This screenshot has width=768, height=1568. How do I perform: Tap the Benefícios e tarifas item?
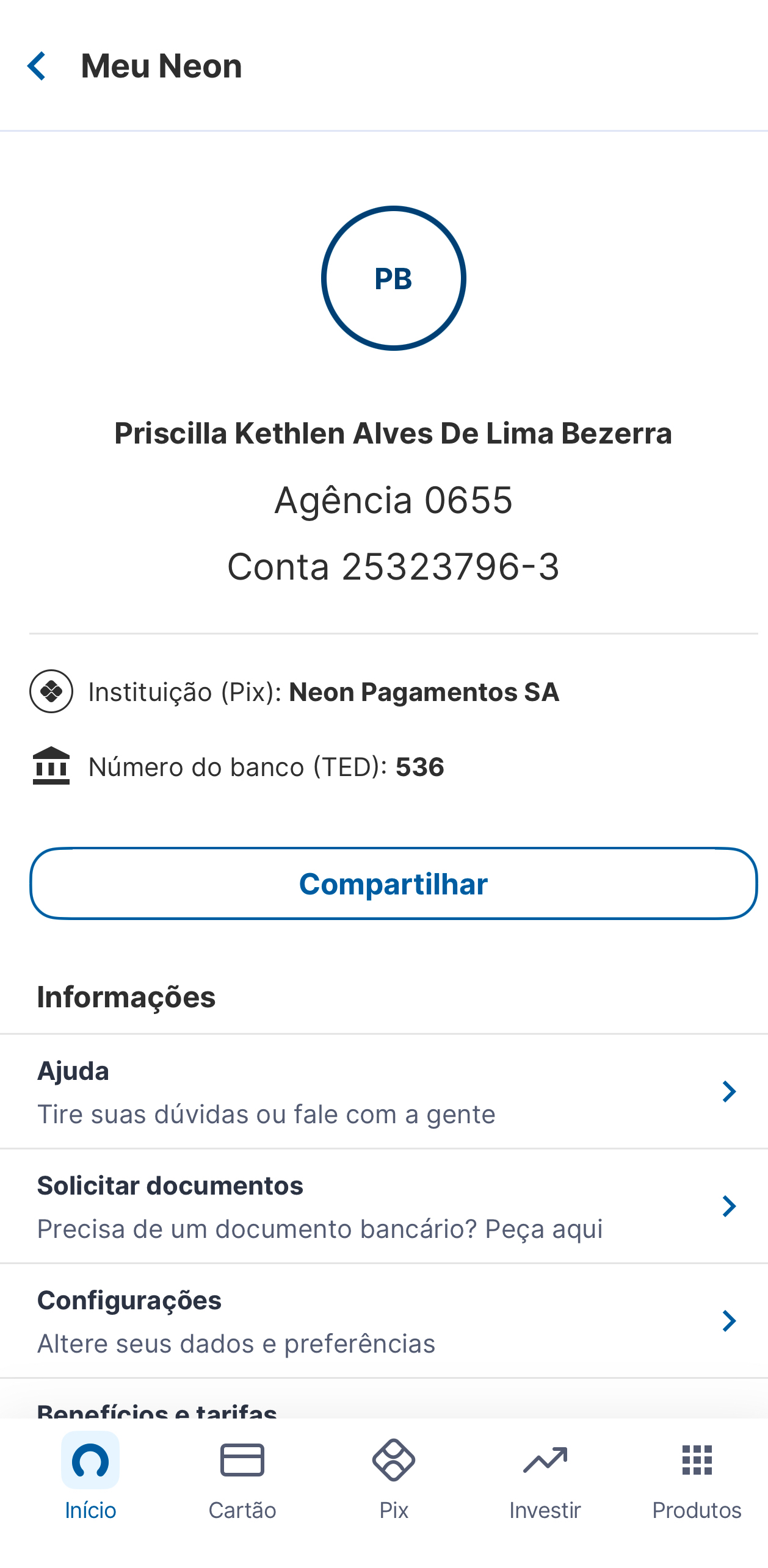pos(158,1409)
